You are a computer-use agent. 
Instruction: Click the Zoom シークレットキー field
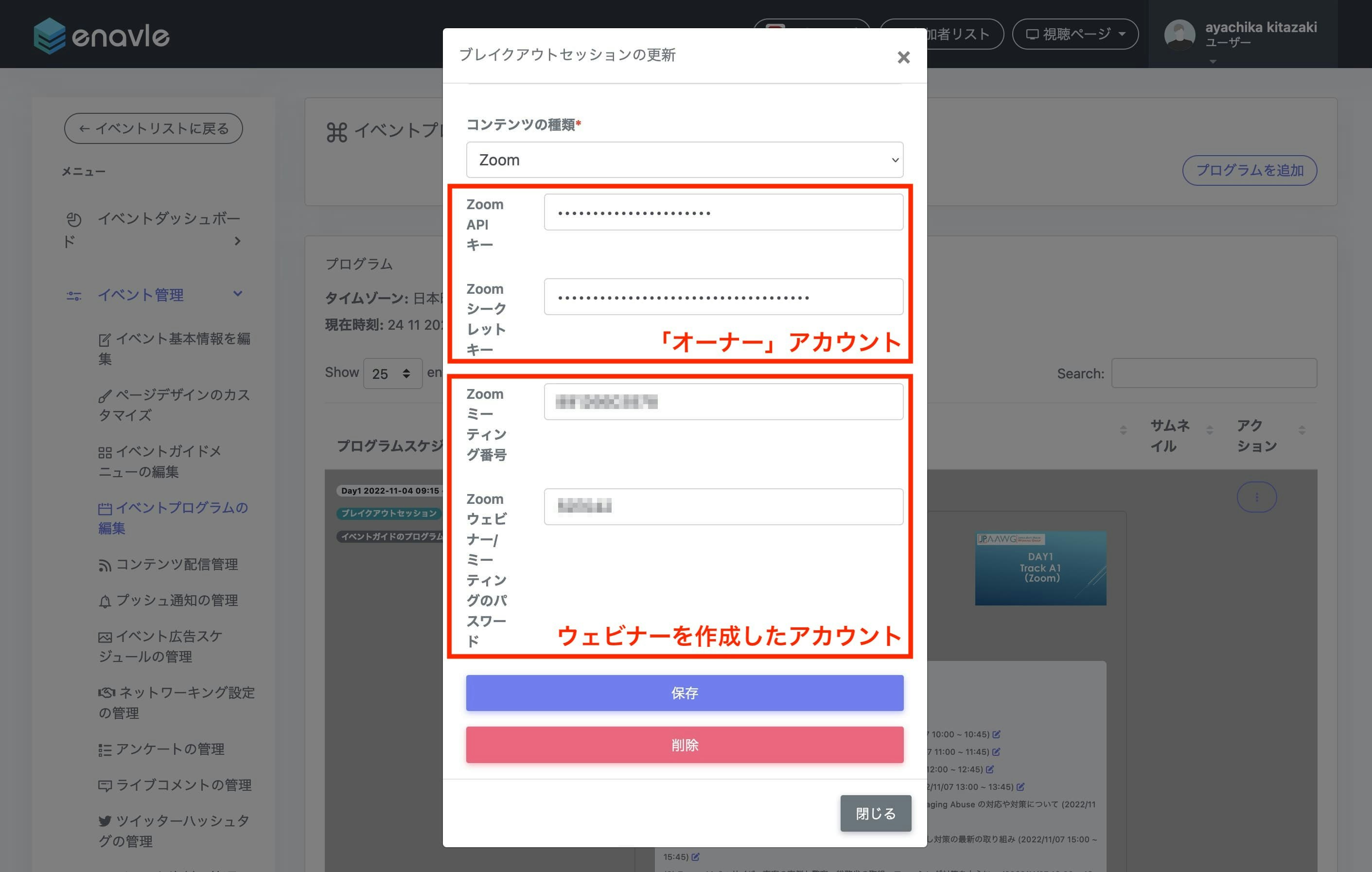(723, 297)
